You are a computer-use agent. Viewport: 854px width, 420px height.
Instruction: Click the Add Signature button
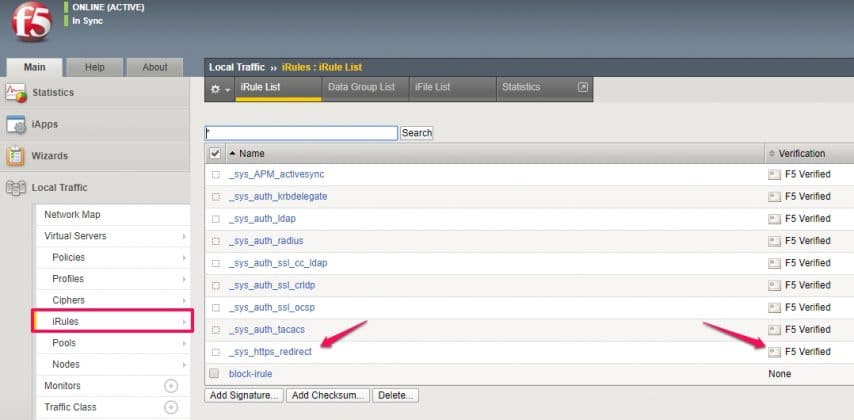(x=244, y=396)
